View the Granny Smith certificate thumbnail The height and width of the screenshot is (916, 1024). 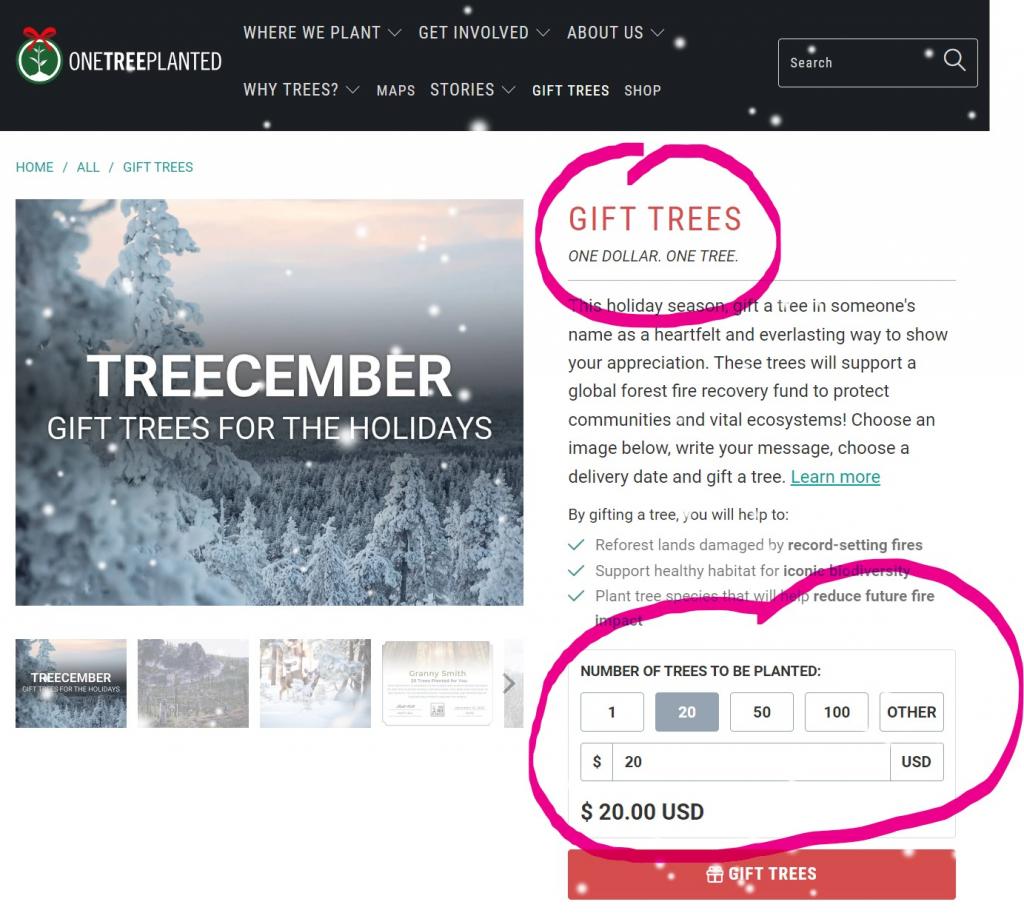point(437,683)
